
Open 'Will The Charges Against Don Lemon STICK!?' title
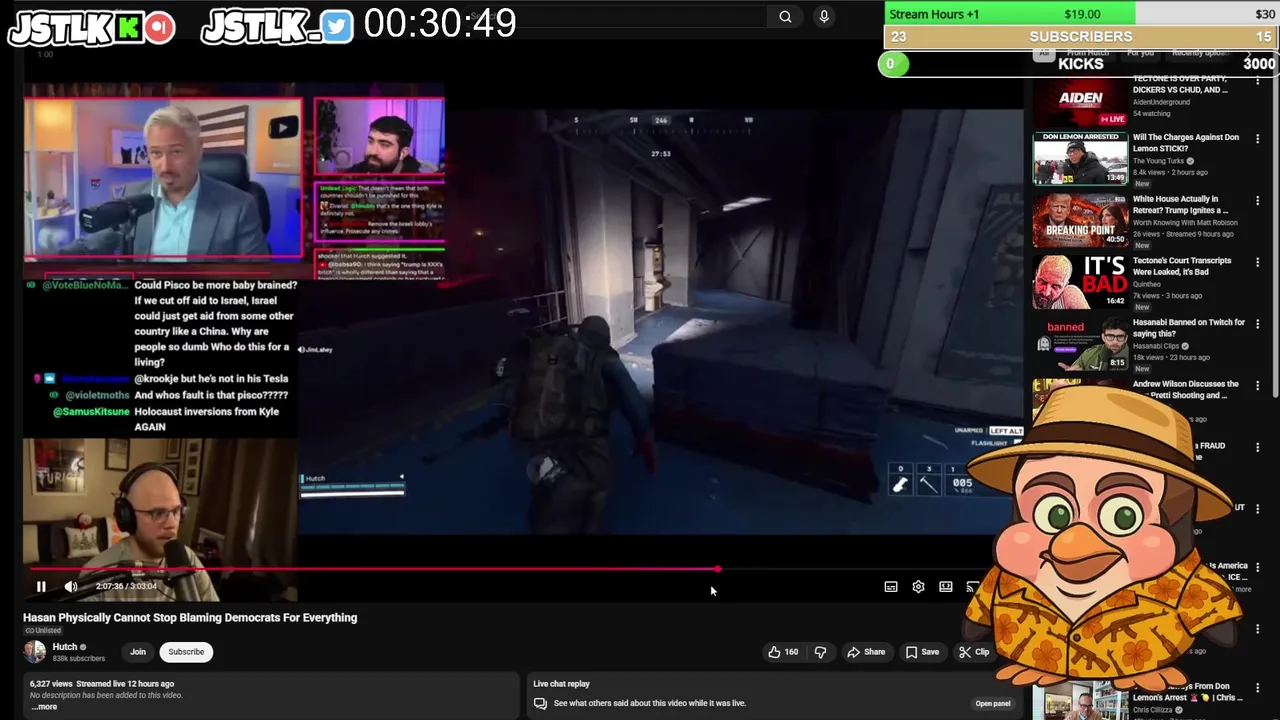point(1186,143)
